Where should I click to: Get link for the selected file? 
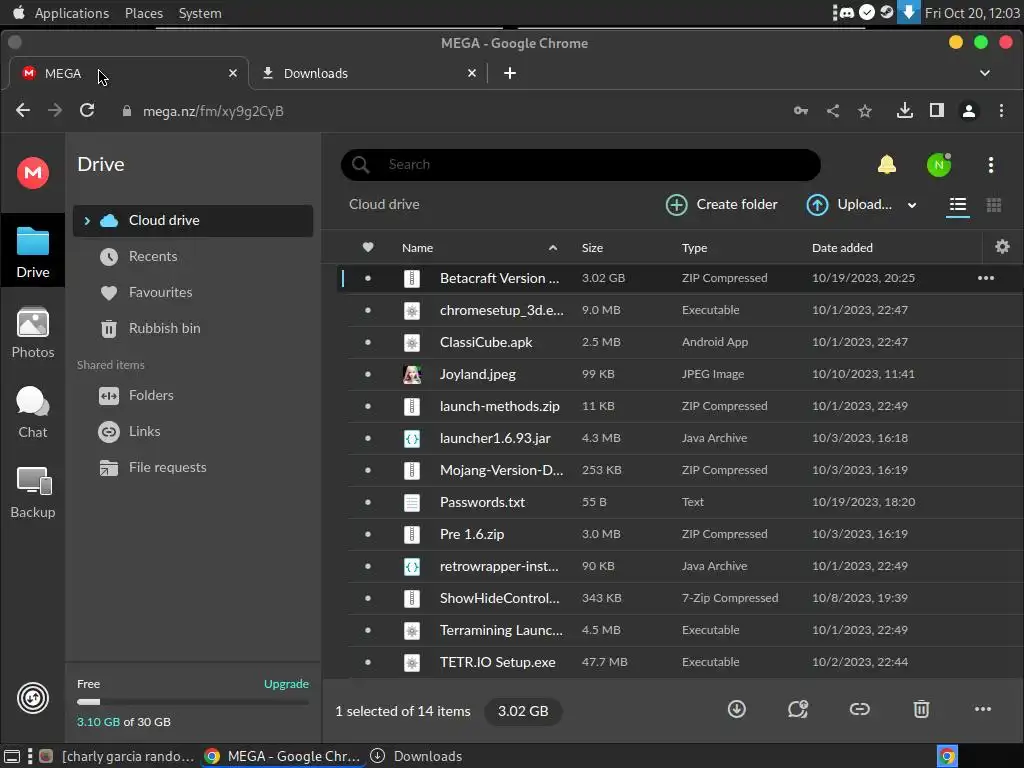(x=859, y=709)
